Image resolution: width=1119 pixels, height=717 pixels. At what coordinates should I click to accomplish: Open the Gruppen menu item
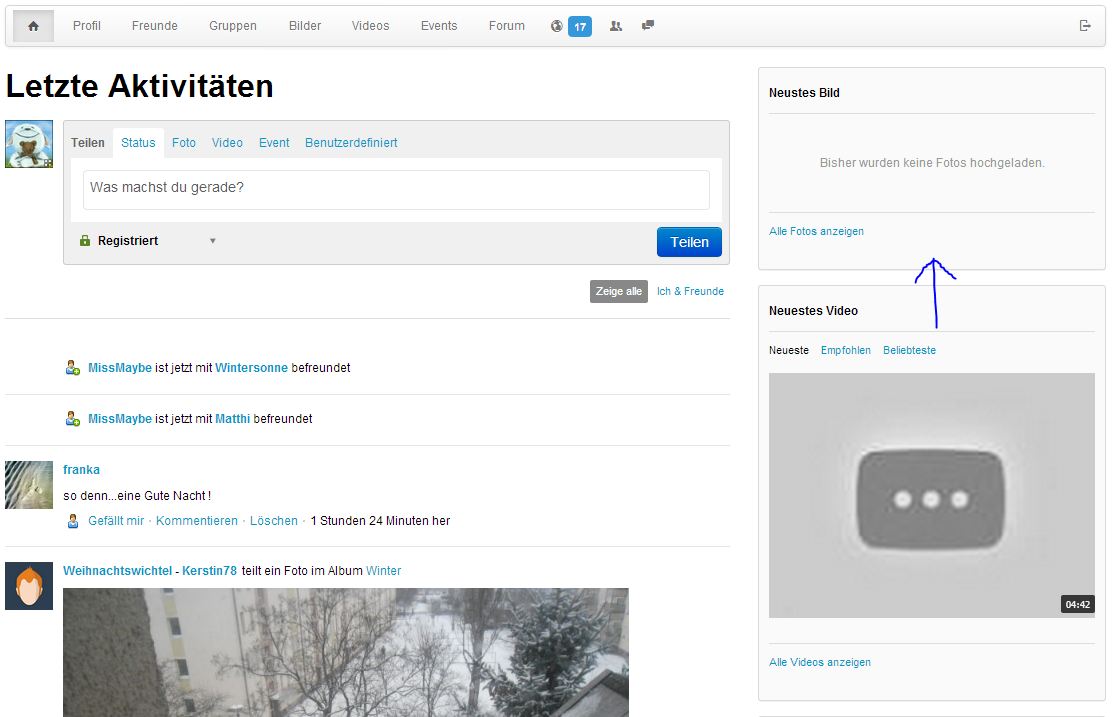[x=233, y=26]
